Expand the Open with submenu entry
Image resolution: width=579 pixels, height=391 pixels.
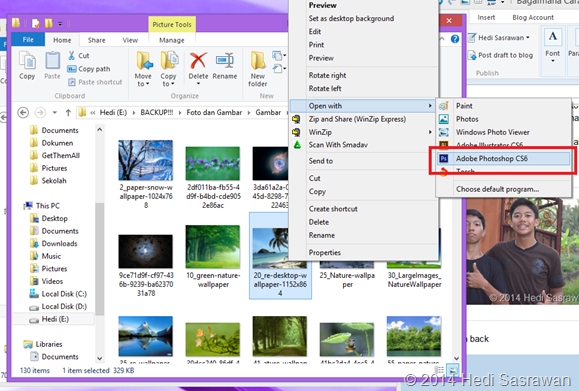(363, 106)
